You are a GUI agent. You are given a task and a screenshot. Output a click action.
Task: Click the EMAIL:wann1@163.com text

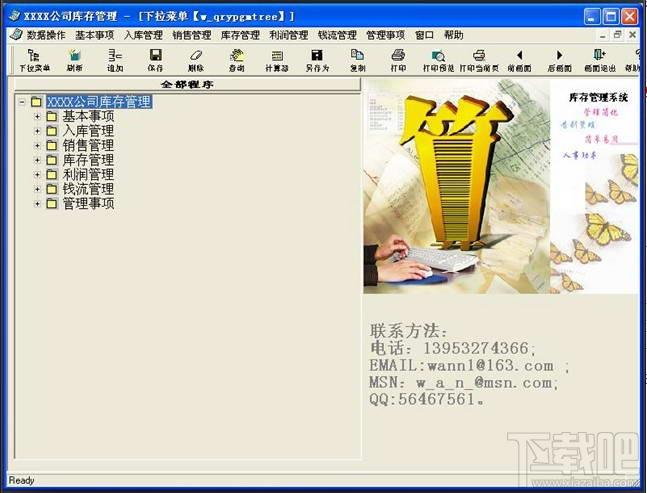point(462,366)
